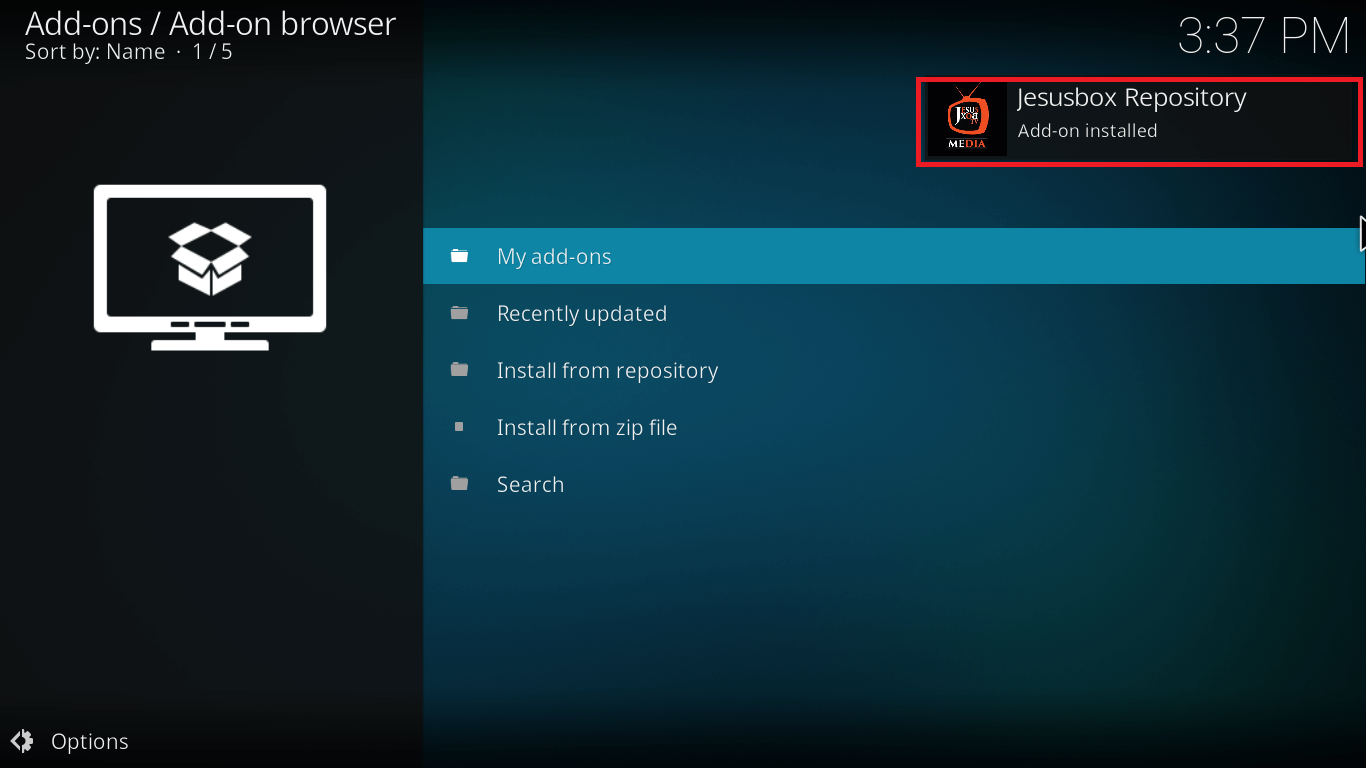Image resolution: width=1366 pixels, height=768 pixels.
Task: Click the add-on browser box monitor icon
Action: [210, 267]
